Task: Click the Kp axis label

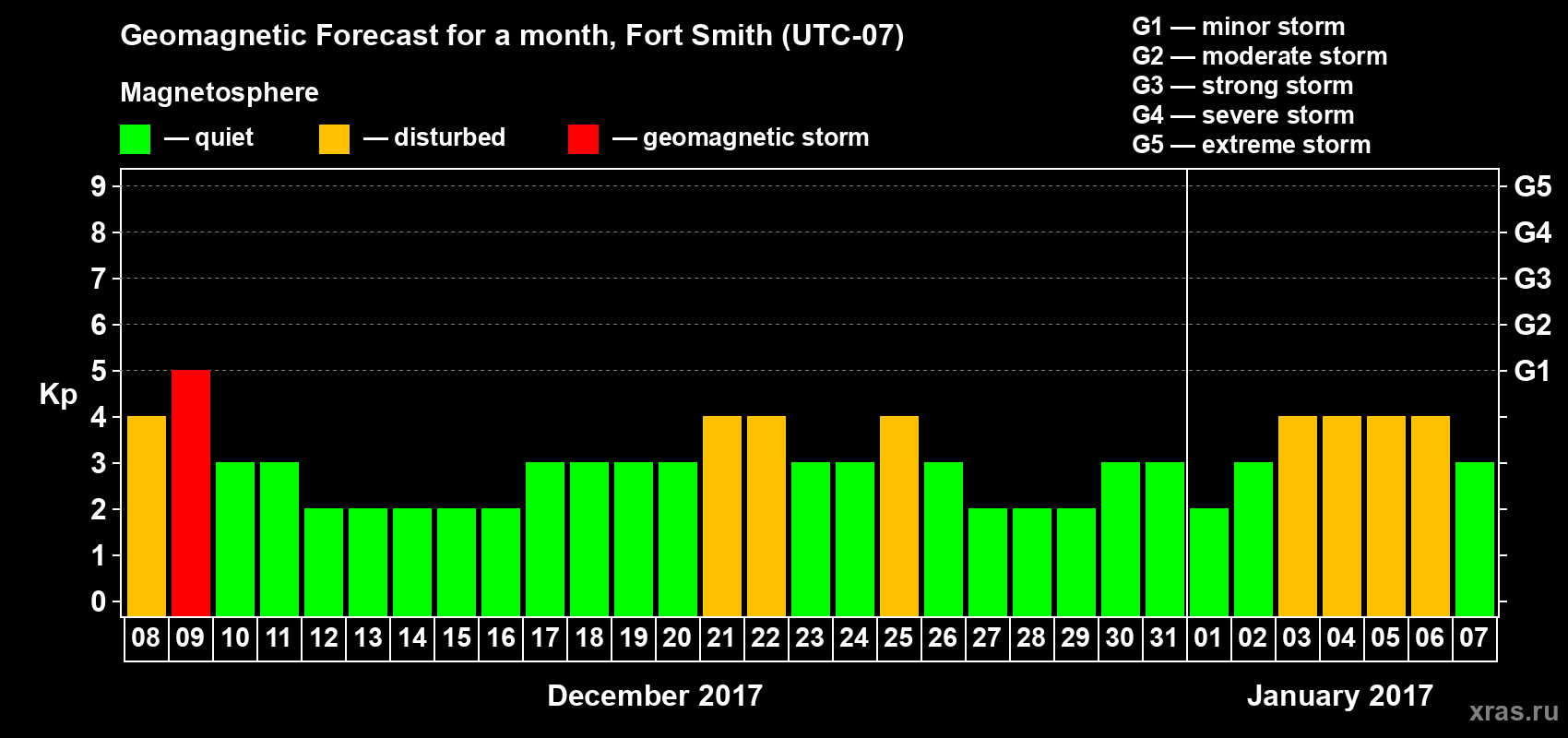Action: point(58,395)
